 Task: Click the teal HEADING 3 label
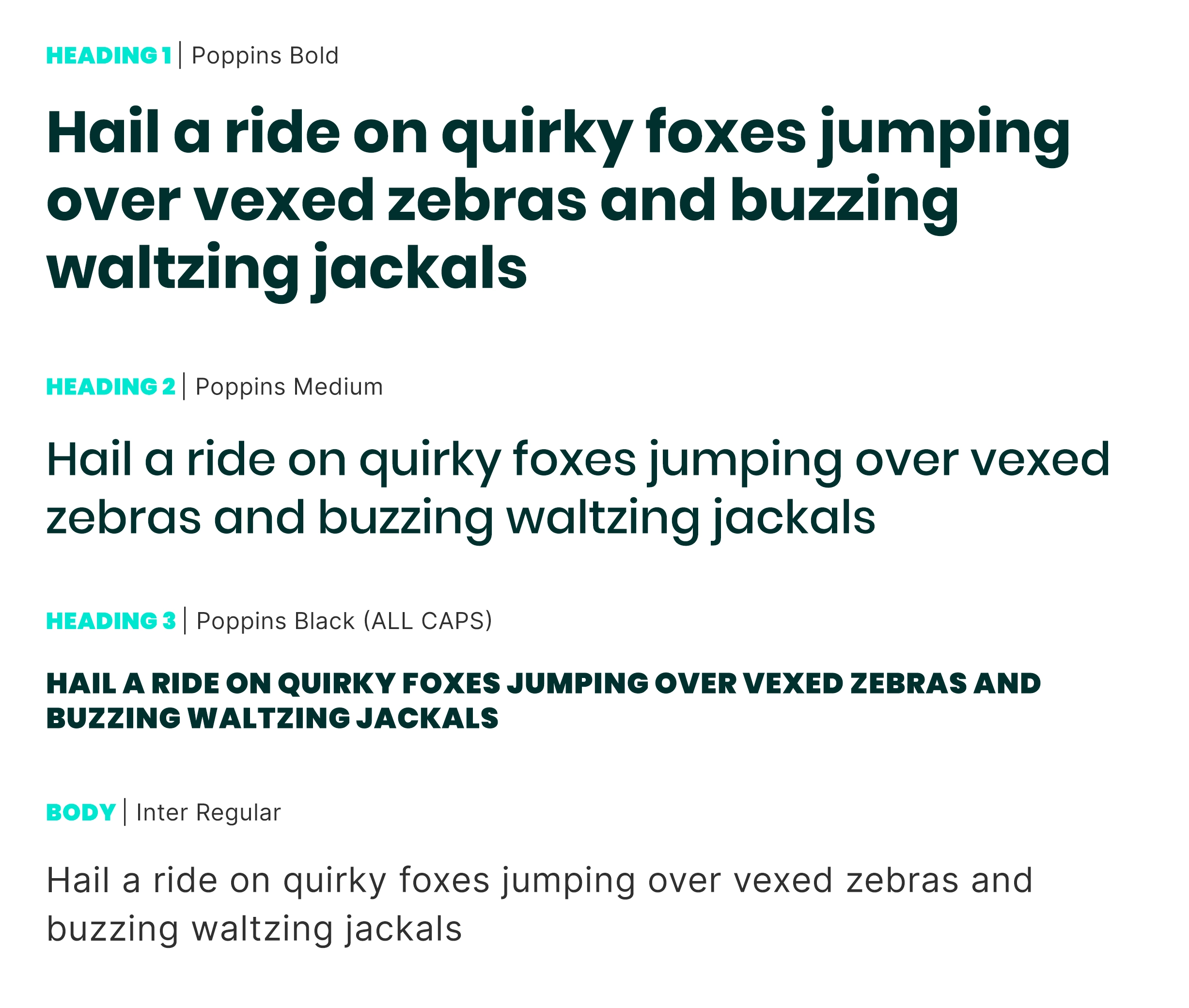pos(111,621)
